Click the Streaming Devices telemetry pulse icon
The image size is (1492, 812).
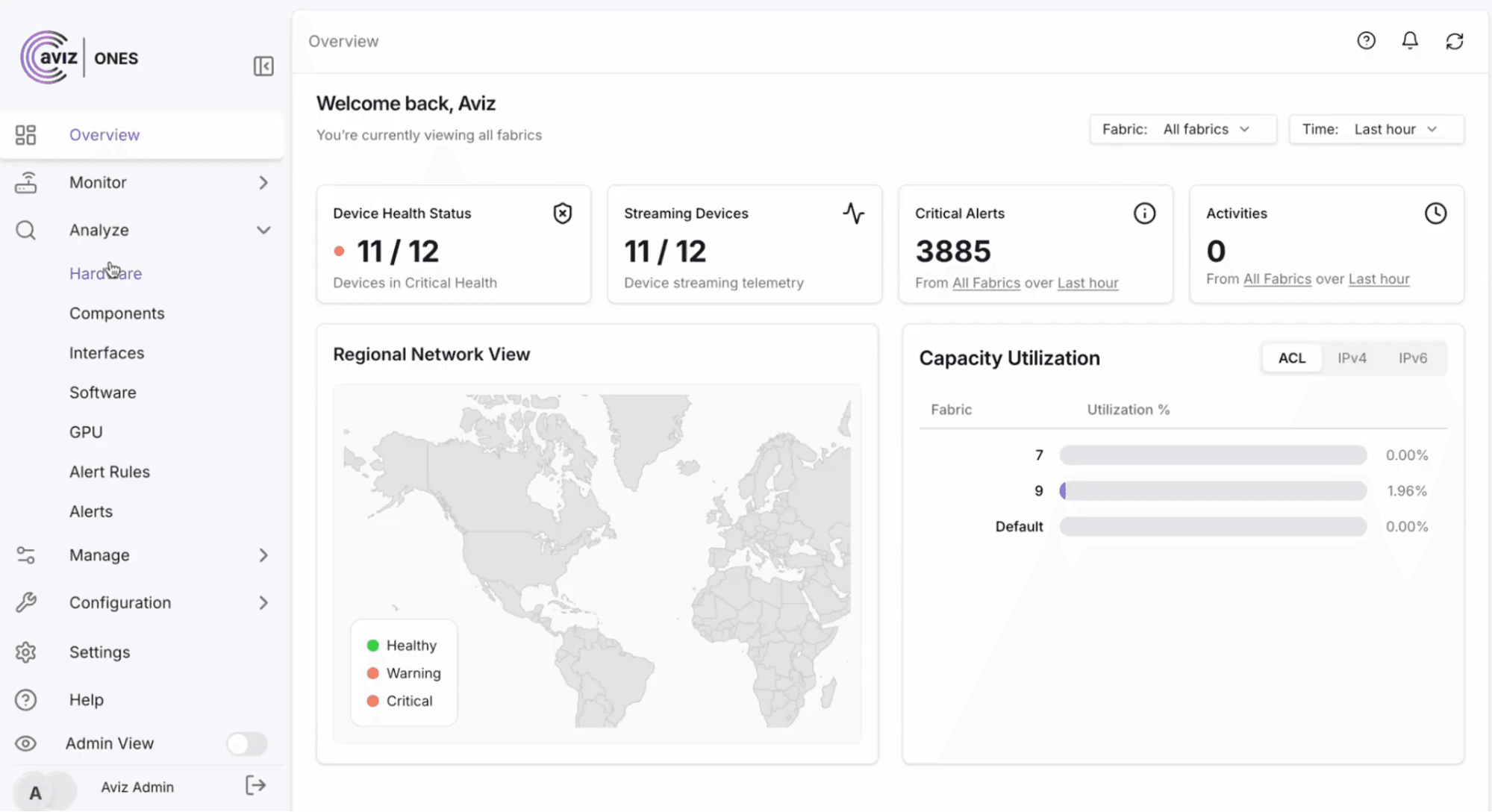(x=855, y=213)
